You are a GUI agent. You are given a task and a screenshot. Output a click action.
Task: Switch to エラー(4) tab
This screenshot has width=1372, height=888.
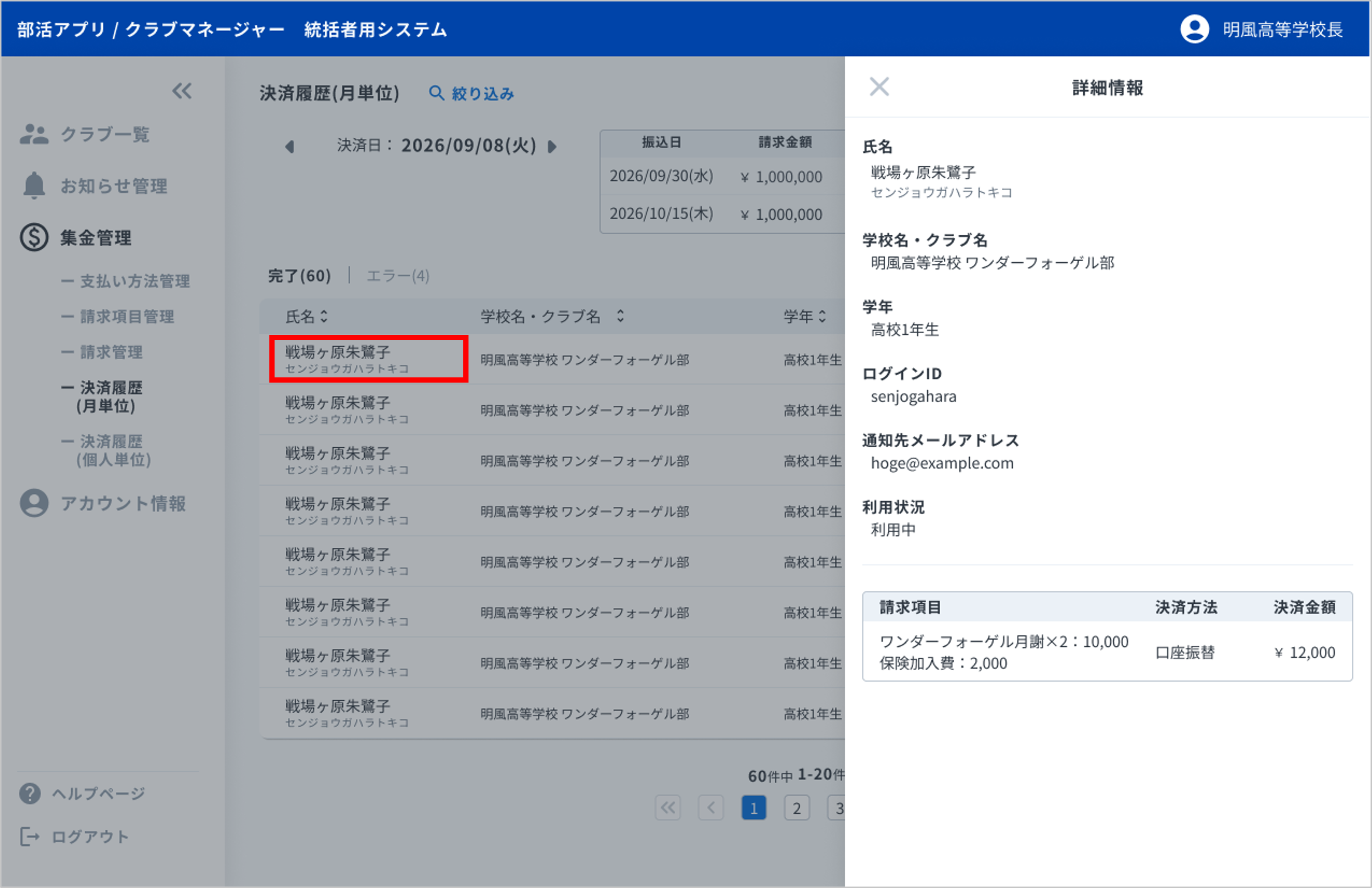[398, 276]
